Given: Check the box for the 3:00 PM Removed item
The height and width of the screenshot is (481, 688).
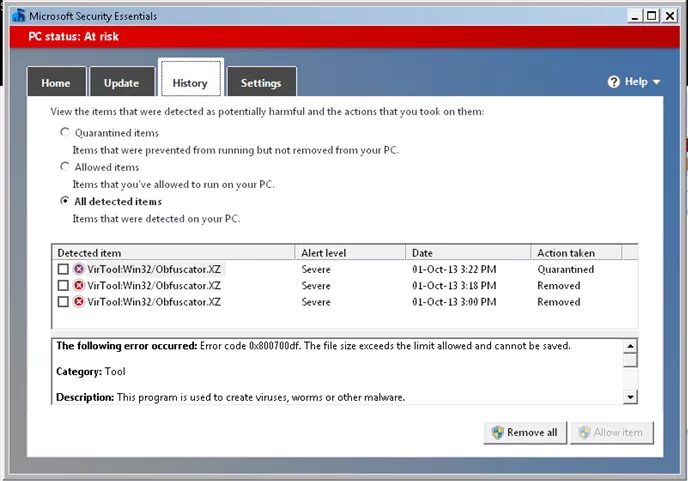Looking at the screenshot, I should pos(63,302).
